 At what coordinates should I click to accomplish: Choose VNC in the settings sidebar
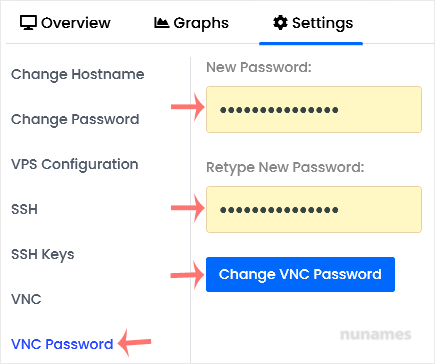(26, 299)
